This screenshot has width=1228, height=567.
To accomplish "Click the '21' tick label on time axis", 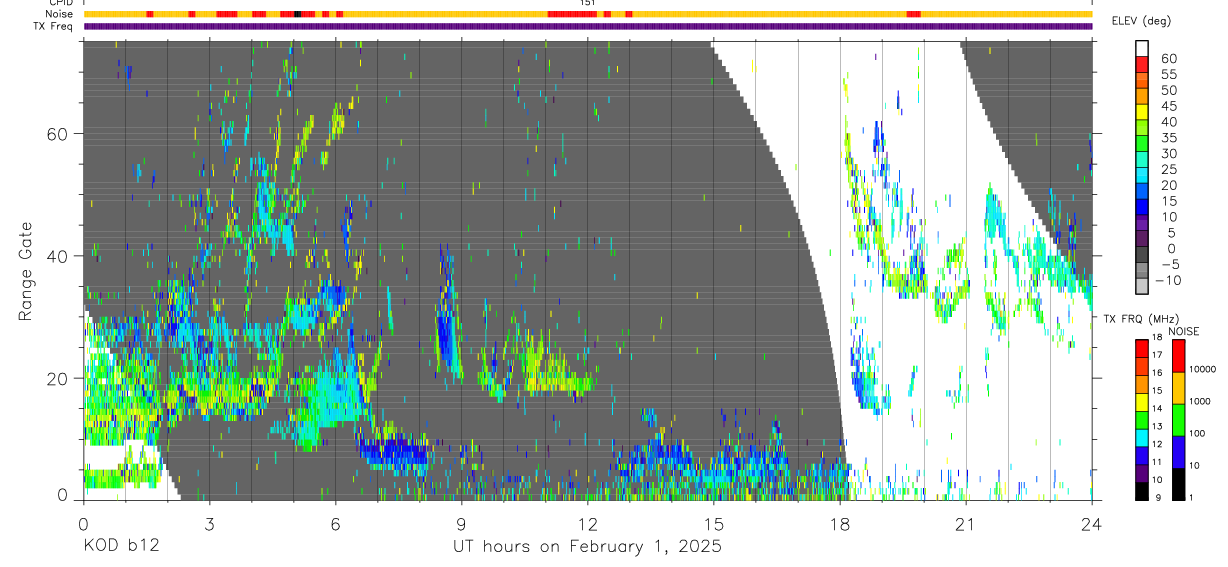I will click(966, 524).
